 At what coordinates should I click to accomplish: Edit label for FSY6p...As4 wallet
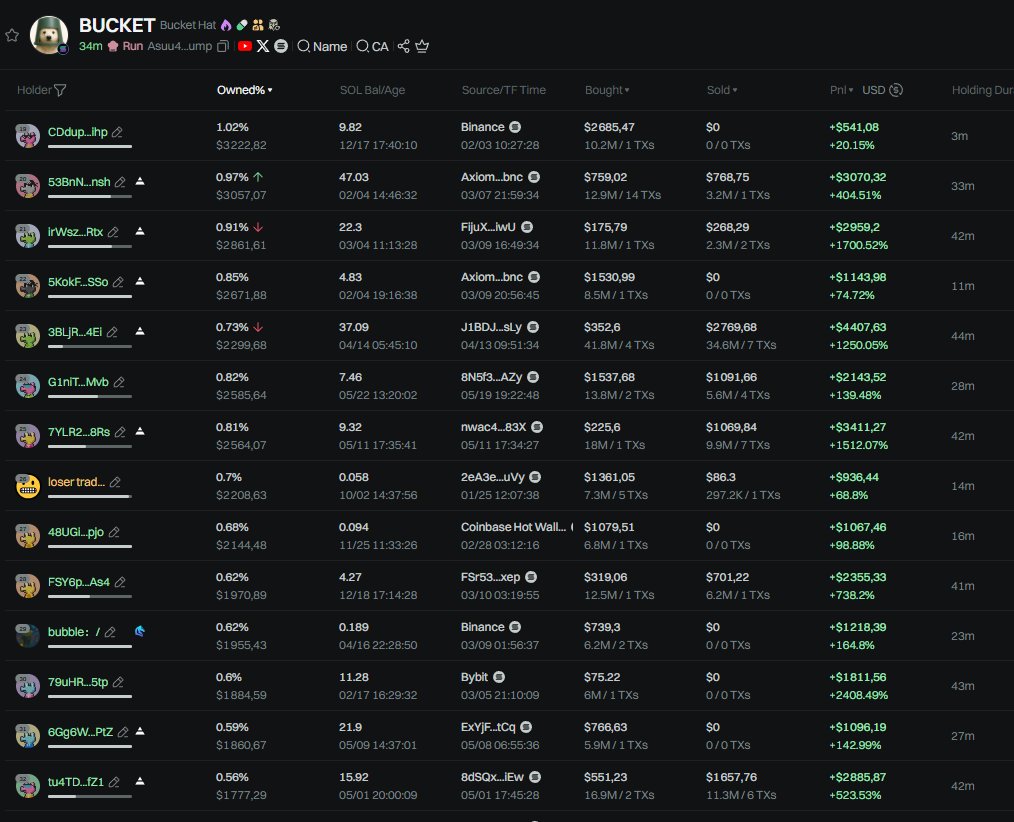[120, 582]
